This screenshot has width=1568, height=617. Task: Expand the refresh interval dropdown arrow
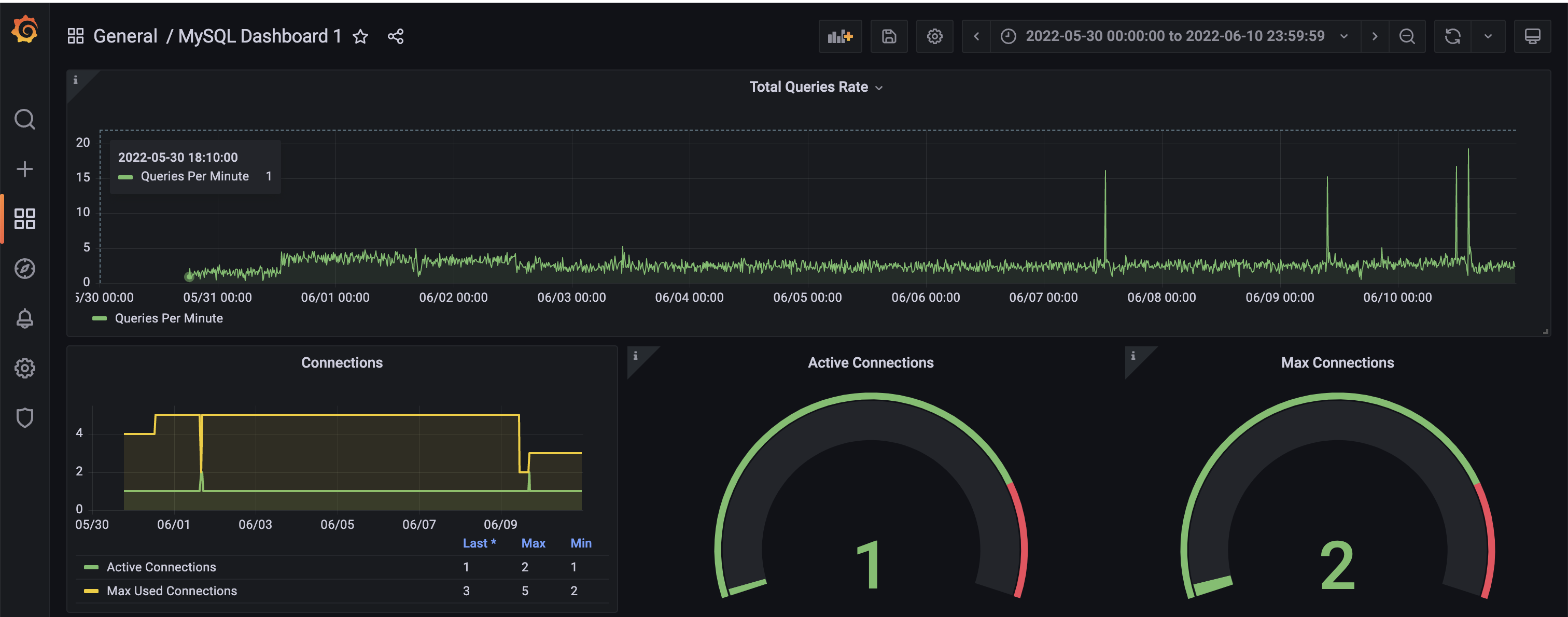pyautogui.click(x=1488, y=36)
